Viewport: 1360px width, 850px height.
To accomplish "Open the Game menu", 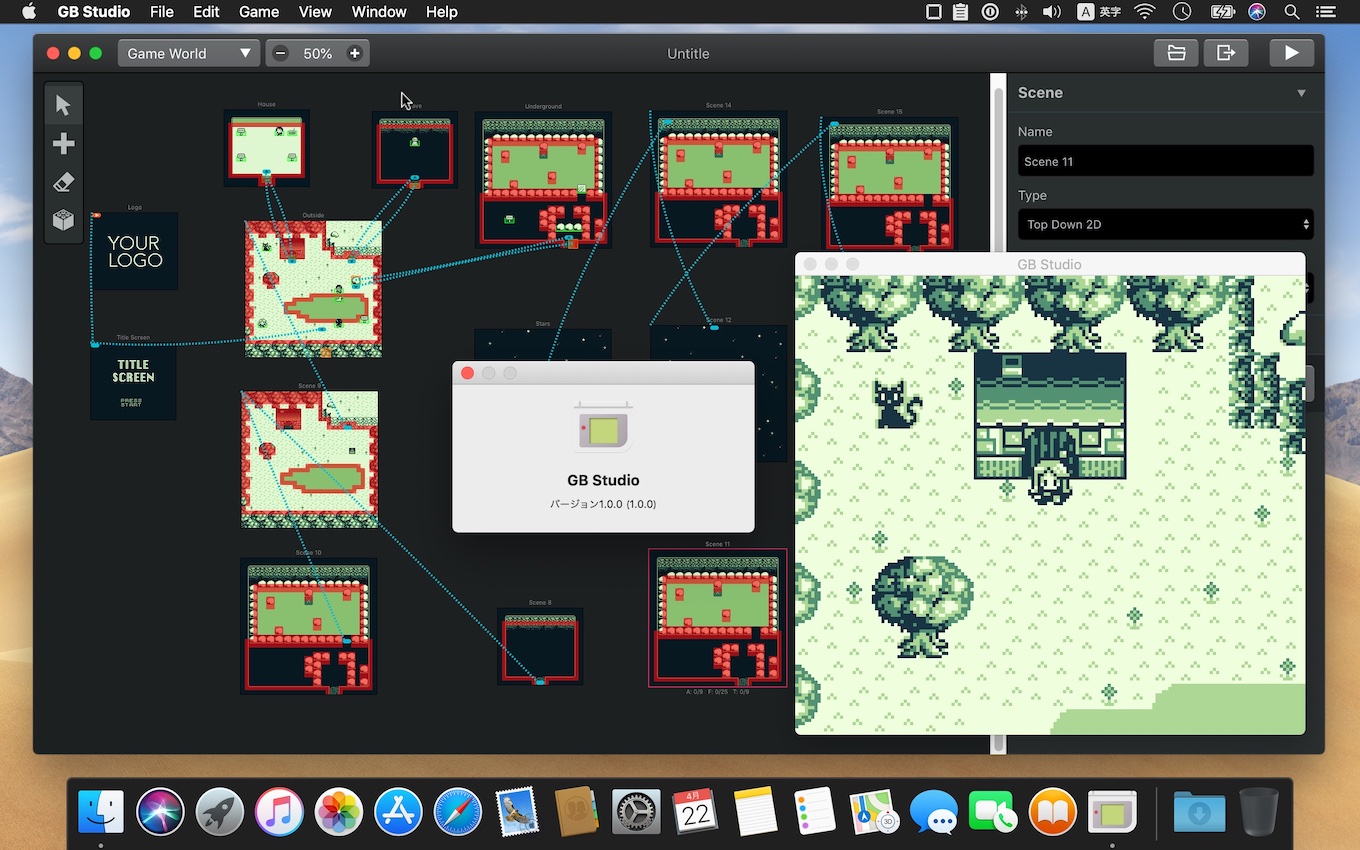I will click(x=259, y=12).
